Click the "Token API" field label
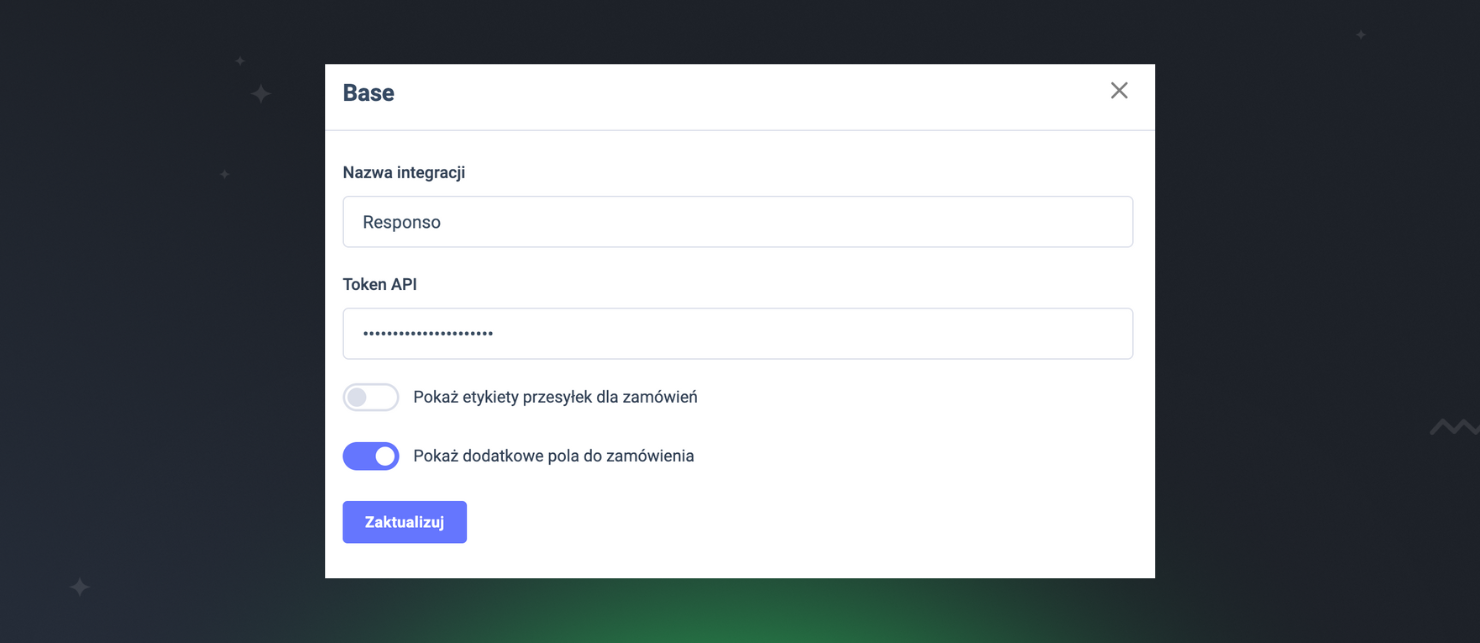Viewport: 1480px width, 643px height. 380,284
